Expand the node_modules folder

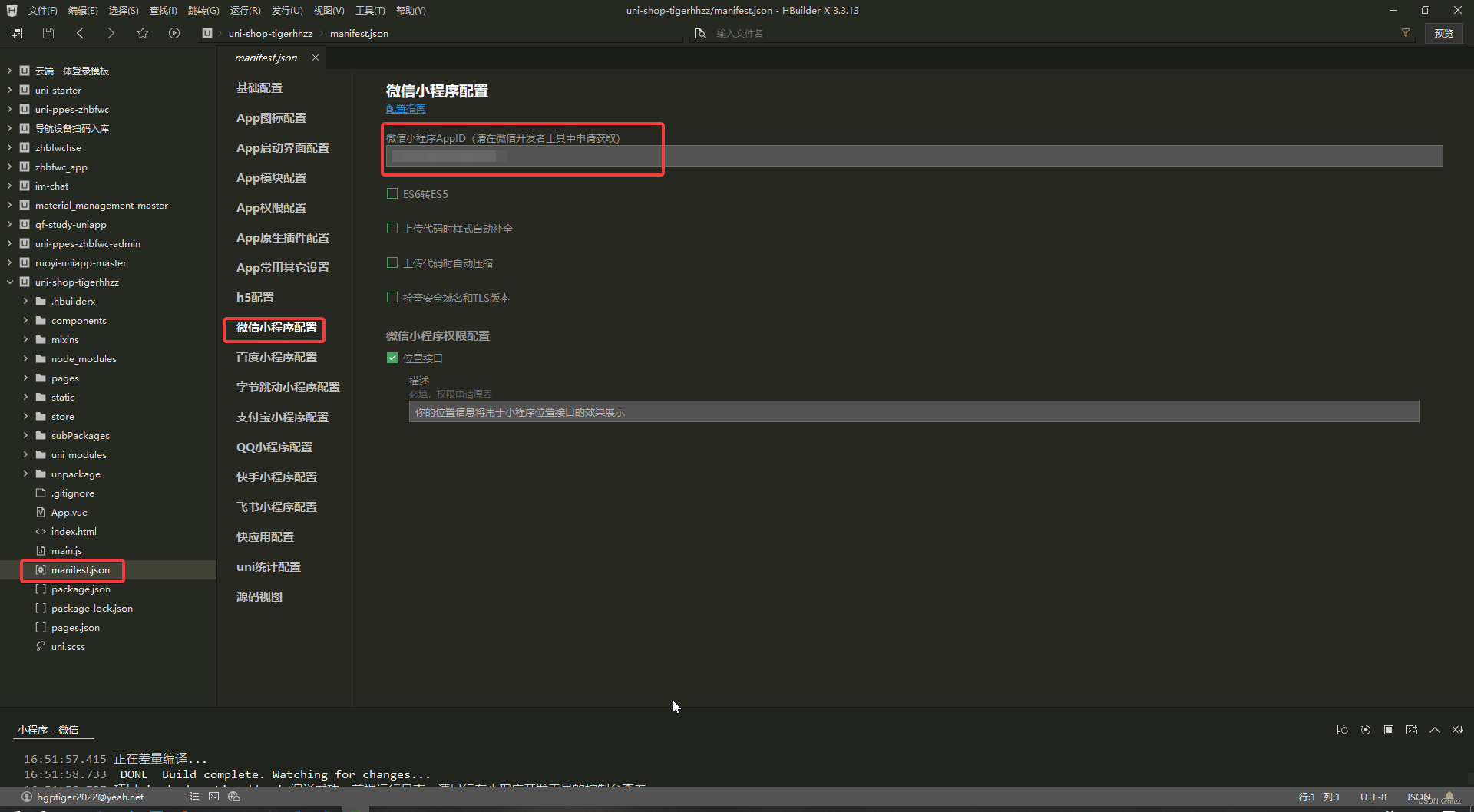[x=25, y=358]
